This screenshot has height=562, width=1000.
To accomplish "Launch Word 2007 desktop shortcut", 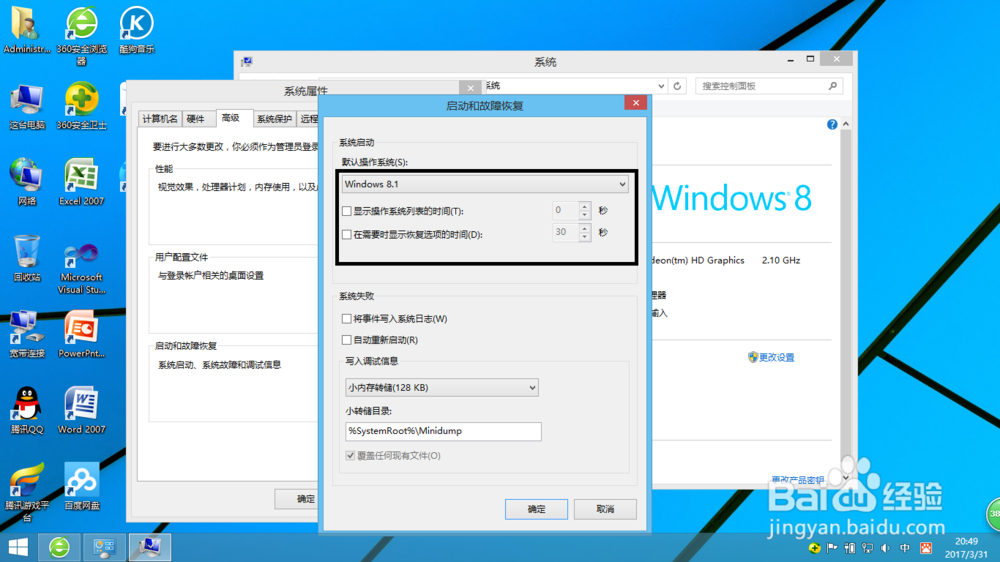I will coord(82,410).
